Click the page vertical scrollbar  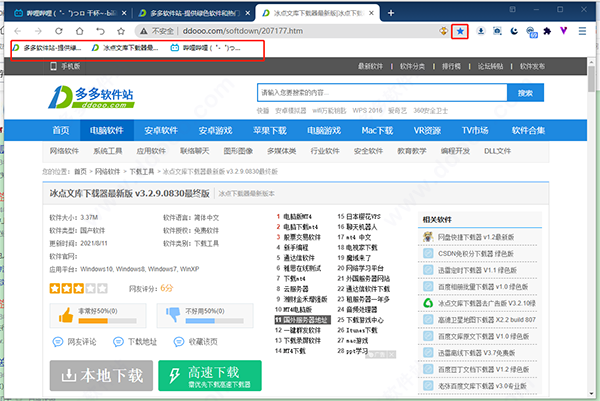coord(592,227)
